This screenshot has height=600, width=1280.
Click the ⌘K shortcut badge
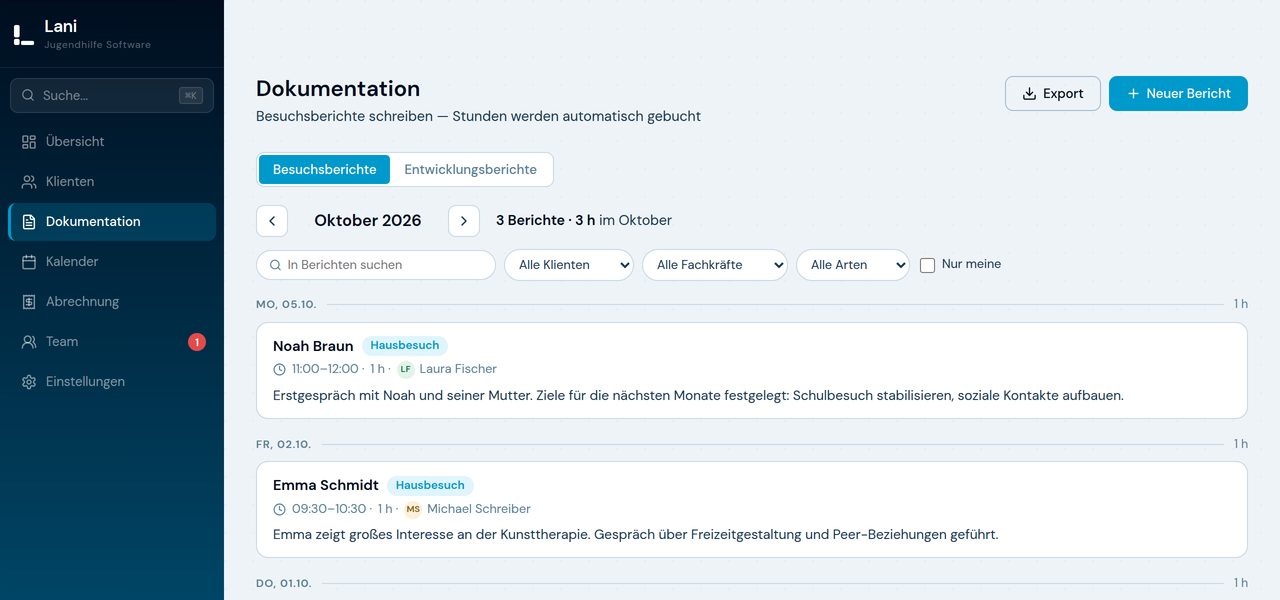pyautogui.click(x=191, y=96)
